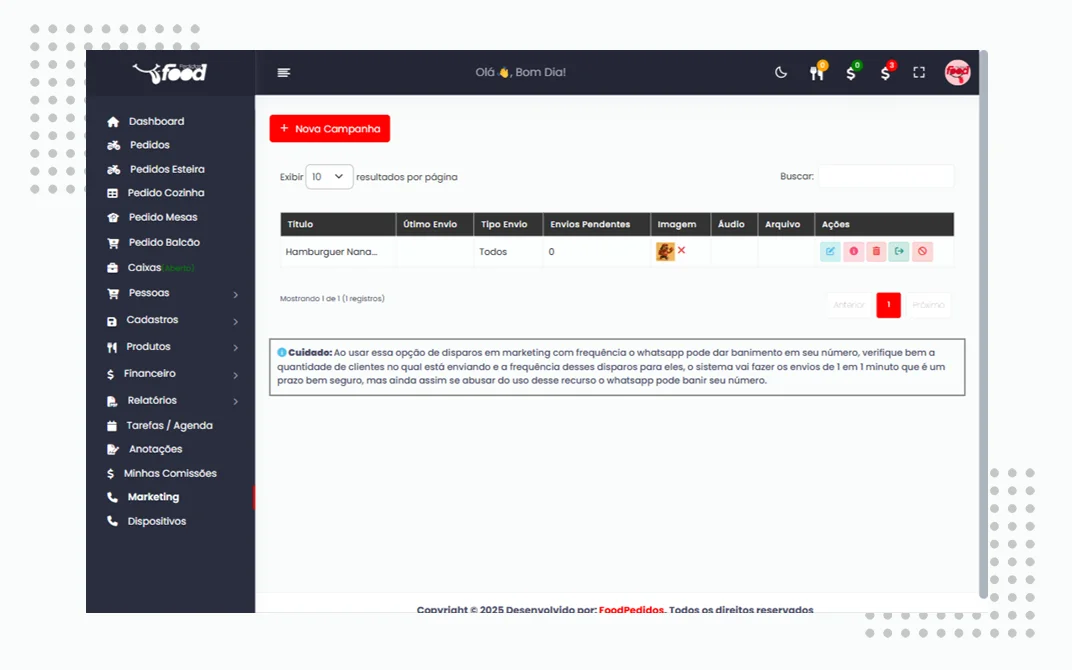Open the results-per-page dropdown showing 10

(329, 176)
